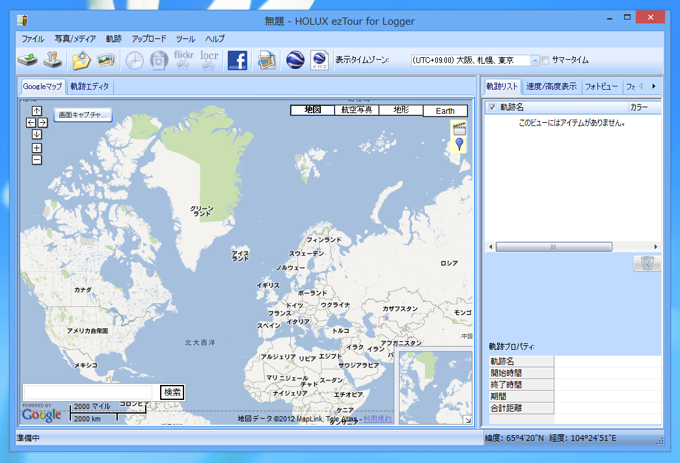Pan map left arrow

tap(31, 123)
